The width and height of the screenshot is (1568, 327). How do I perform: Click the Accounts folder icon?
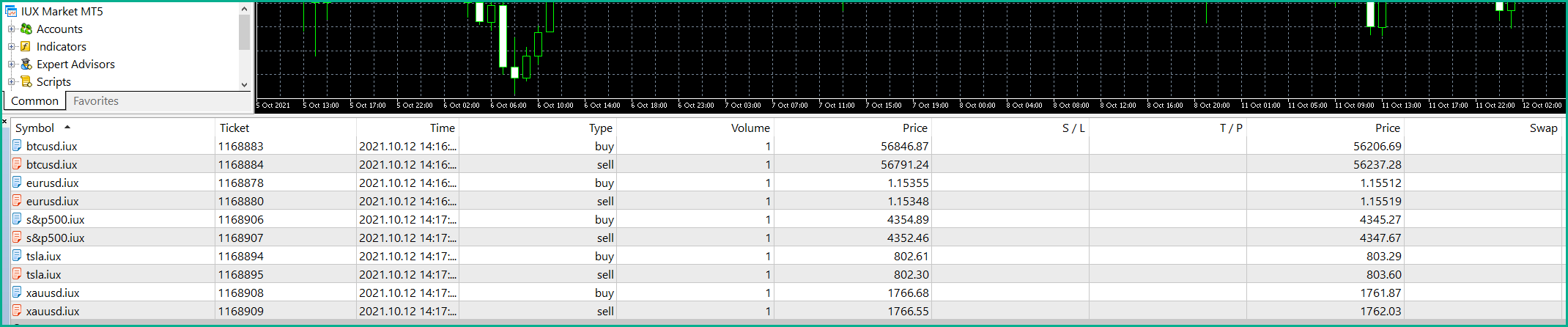click(x=26, y=29)
